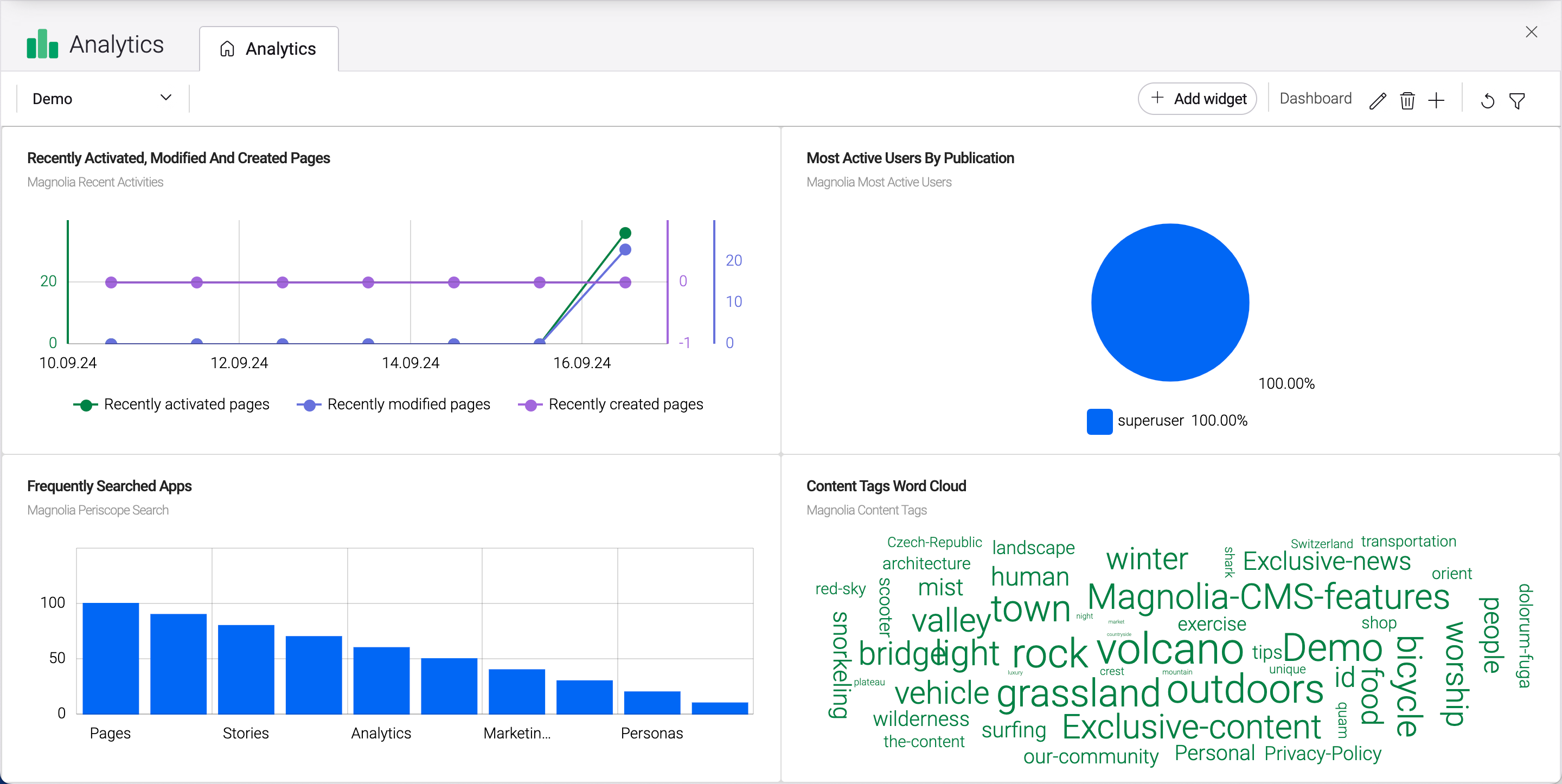Expand the Demo dashboard dropdown
This screenshot has width=1562, height=784.
tap(102, 98)
